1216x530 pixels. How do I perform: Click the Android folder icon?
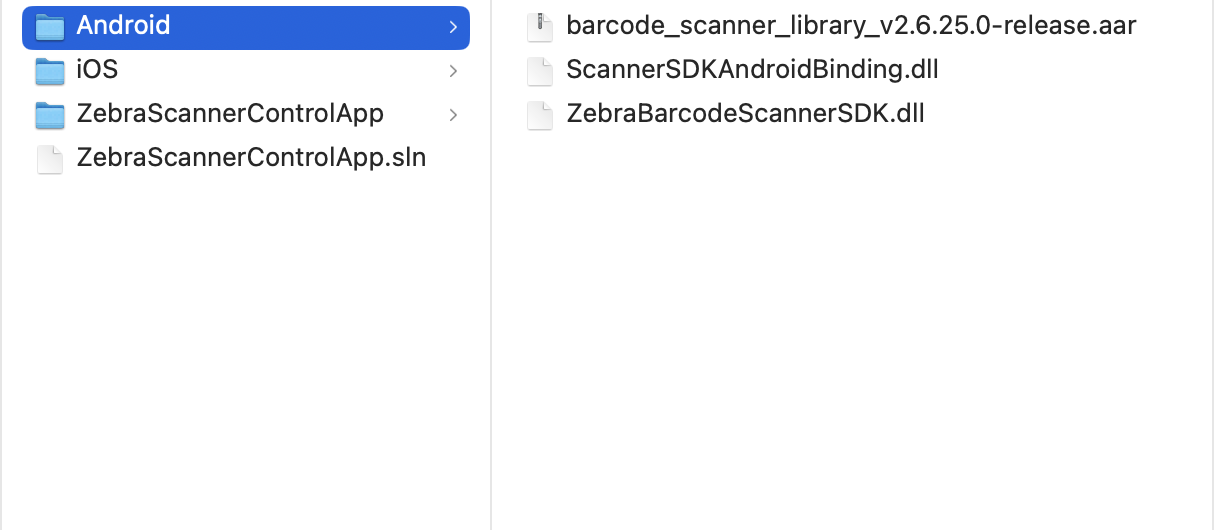tap(50, 27)
